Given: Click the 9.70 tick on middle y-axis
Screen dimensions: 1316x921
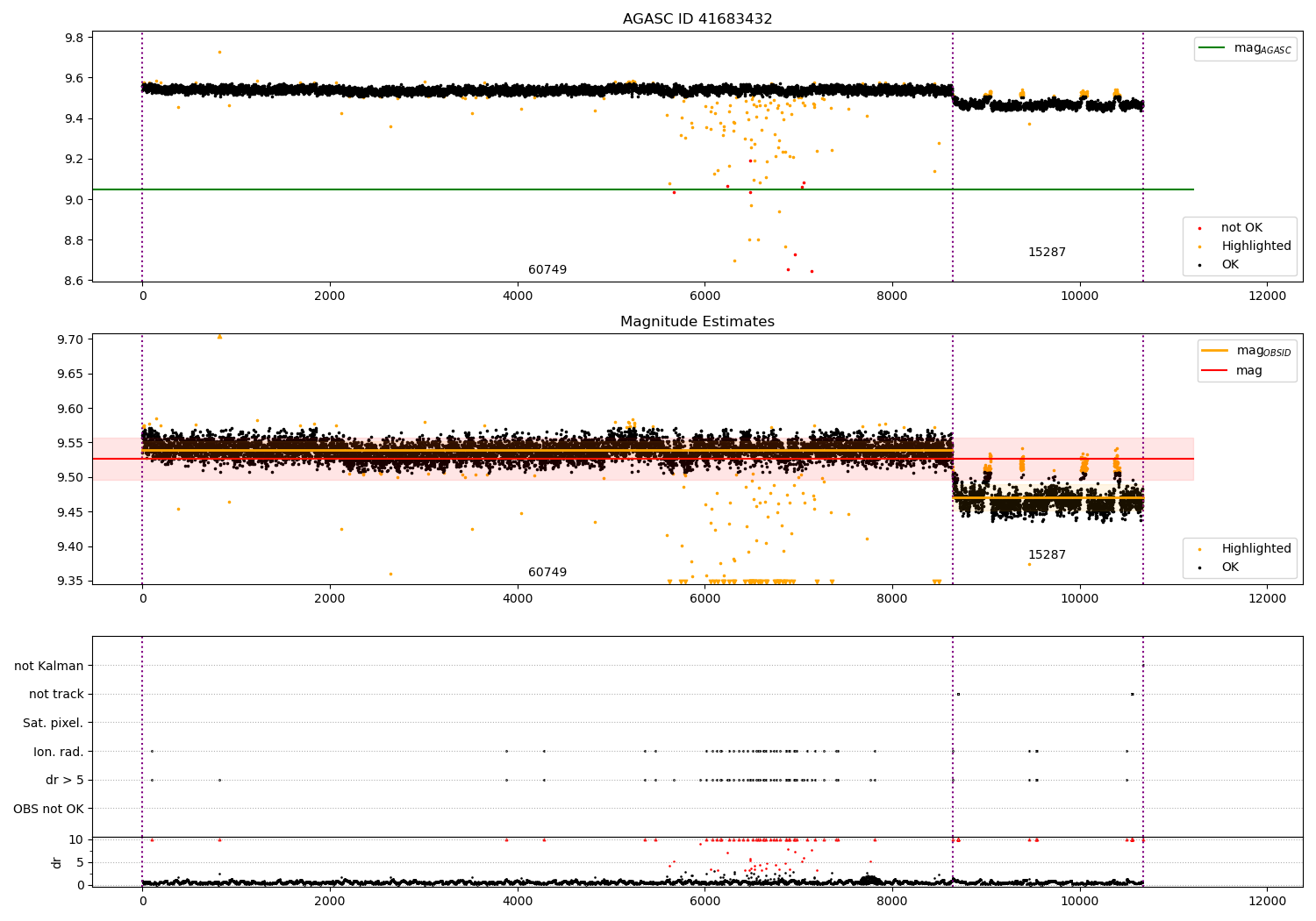Looking at the screenshot, I should click(70, 339).
